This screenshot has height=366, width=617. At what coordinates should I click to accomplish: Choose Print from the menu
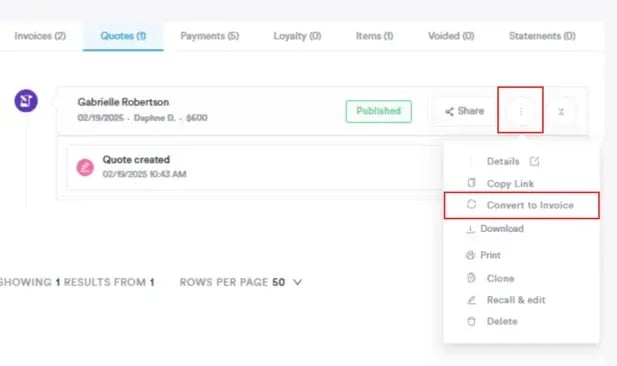(x=490, y=255)
